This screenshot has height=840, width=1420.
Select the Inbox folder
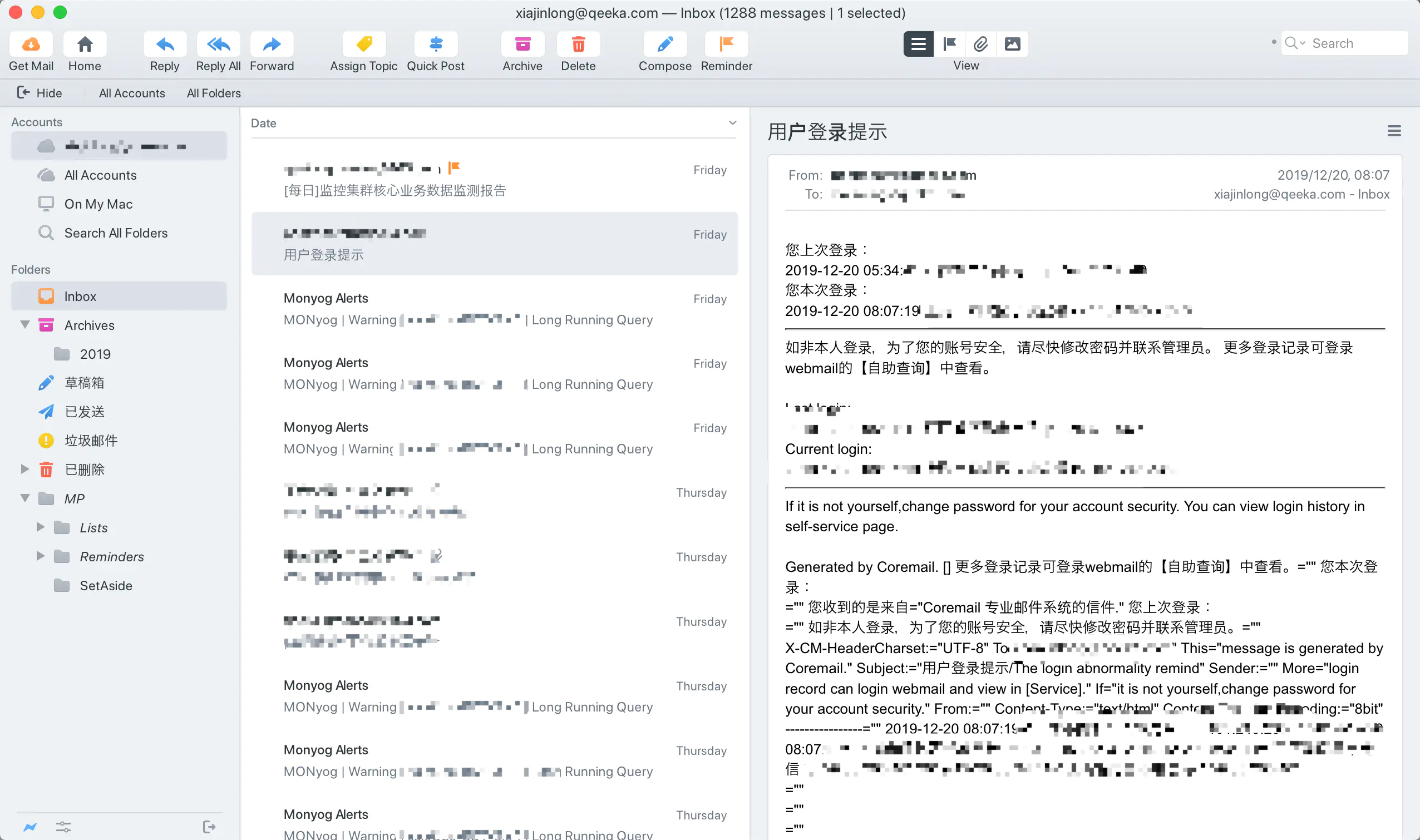80,295
